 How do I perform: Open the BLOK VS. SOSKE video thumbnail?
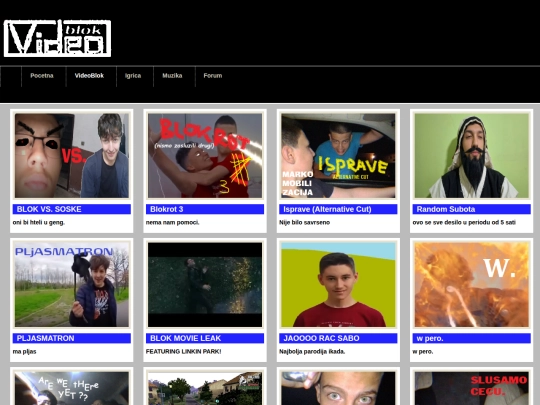pos(72,156)
